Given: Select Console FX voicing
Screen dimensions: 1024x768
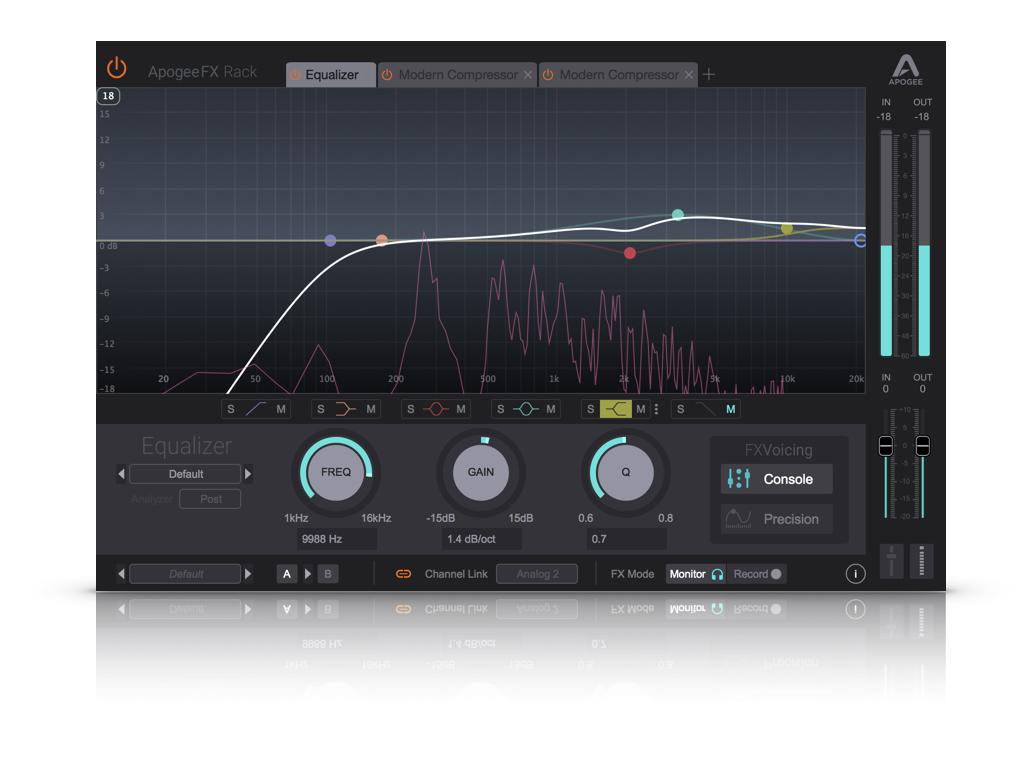Looking at the screenshot, I should point(776,479).
